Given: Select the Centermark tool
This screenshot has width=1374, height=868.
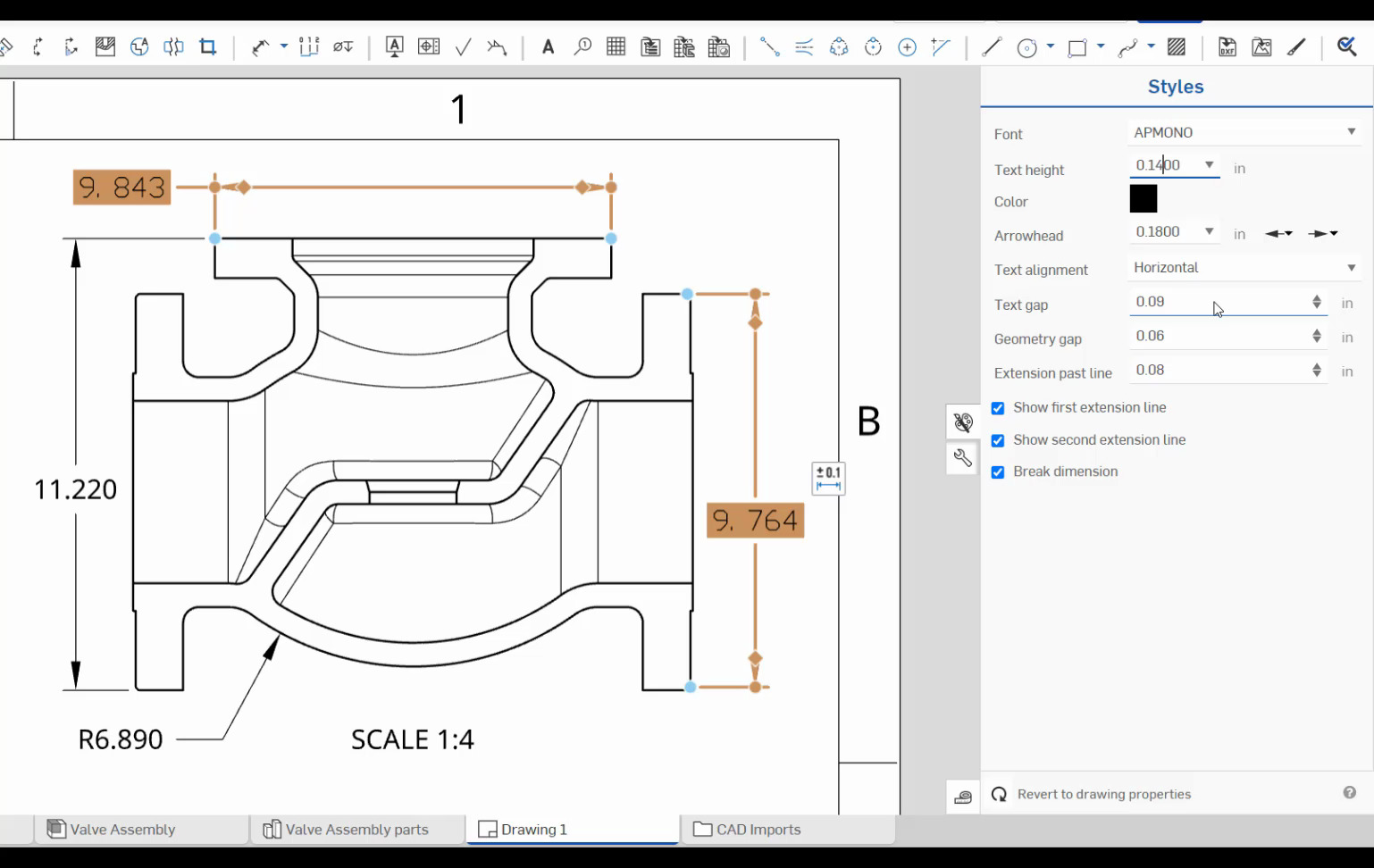Looking at the screenshot, I should pyautogui.click(x=907, y=47).
